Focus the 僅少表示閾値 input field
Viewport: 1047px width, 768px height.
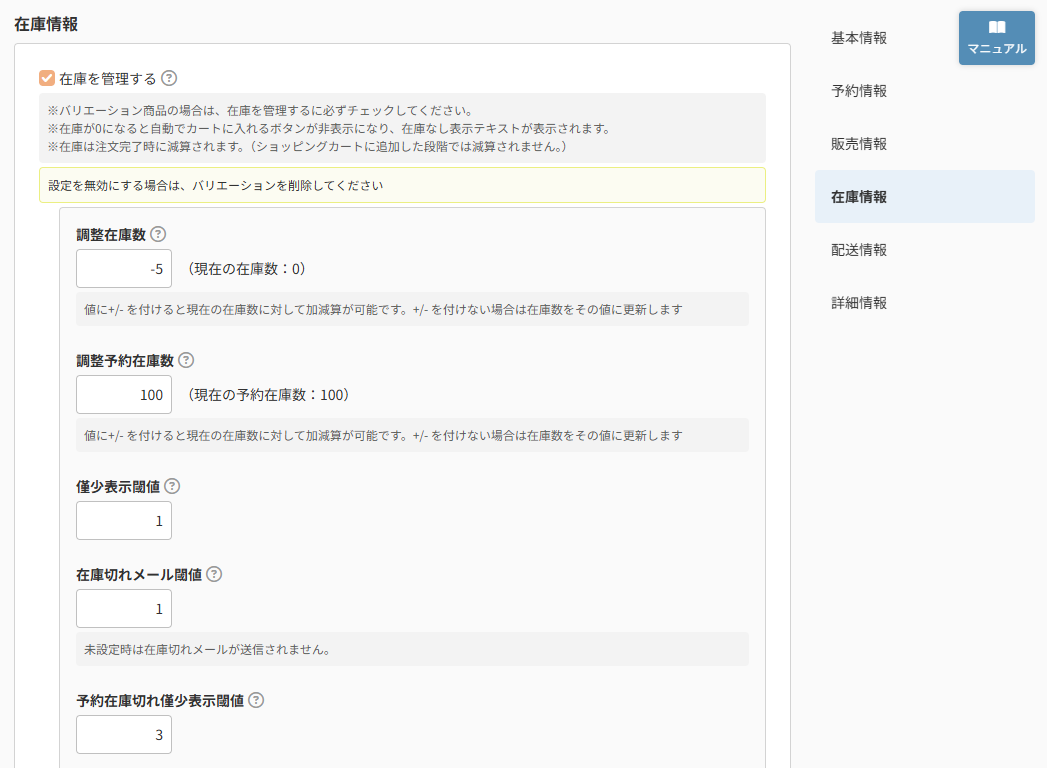[x=124, y=520]
